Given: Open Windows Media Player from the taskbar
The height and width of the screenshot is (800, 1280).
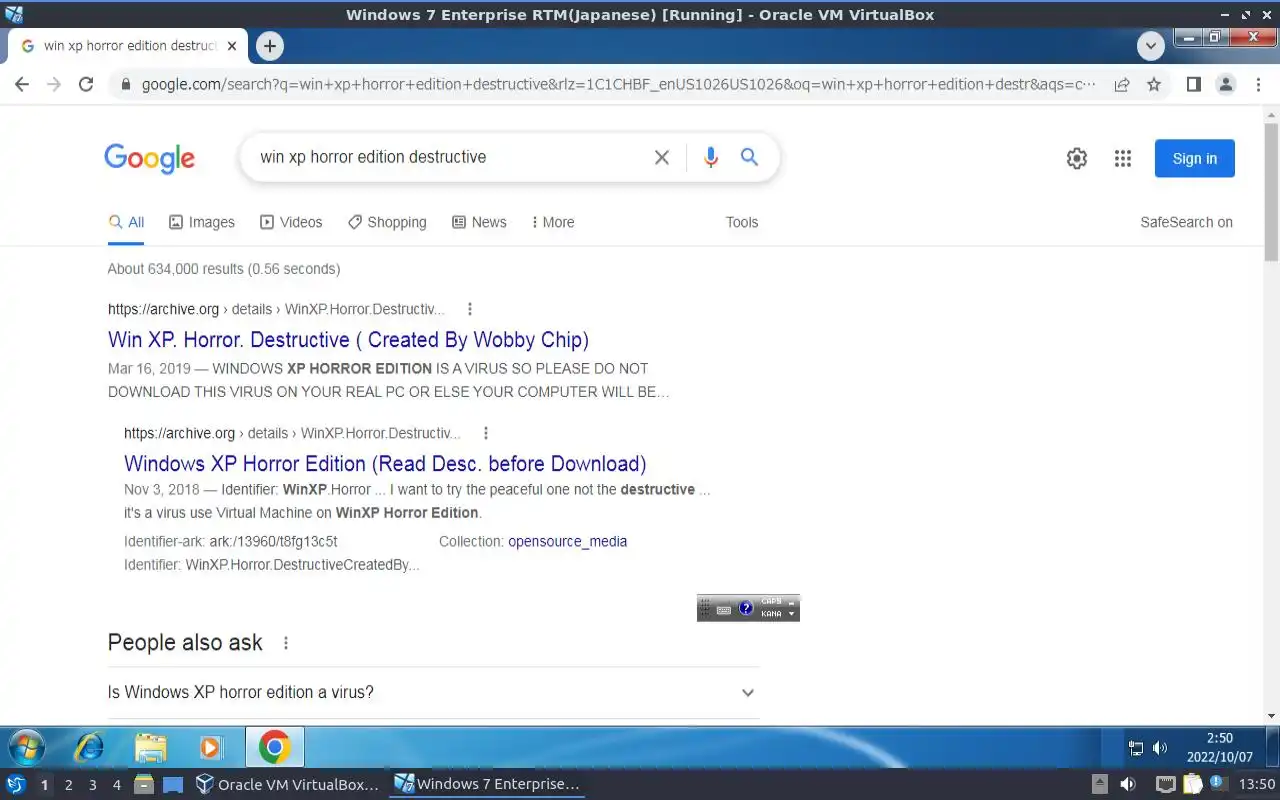Looking at the screenshot, I should (x=211, y=747).
